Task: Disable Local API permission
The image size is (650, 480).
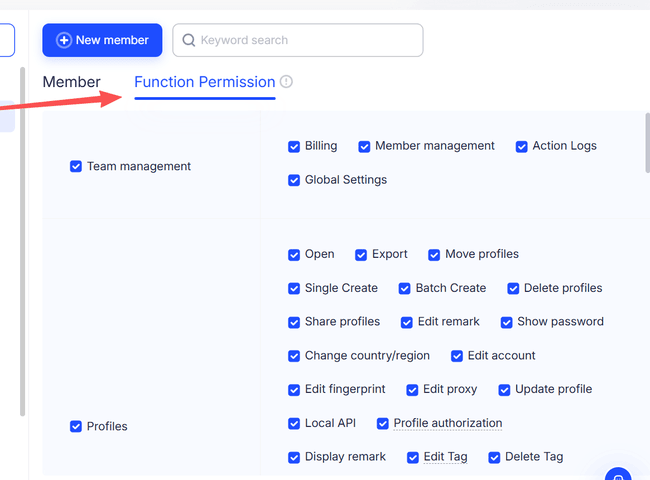Action: pos(294,424)
